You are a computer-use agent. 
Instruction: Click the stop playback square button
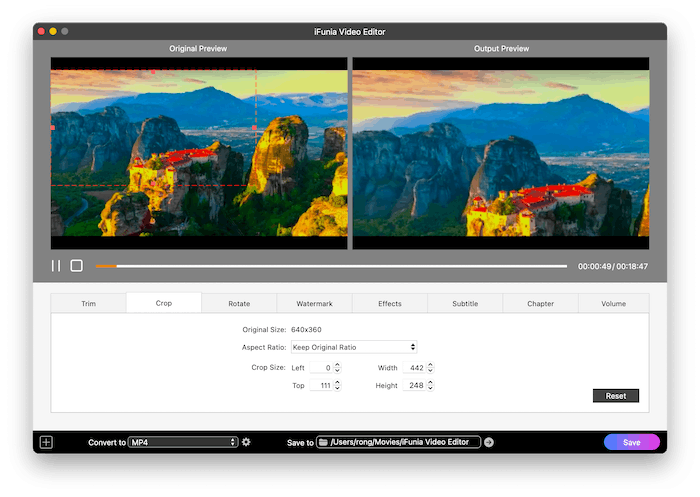pos(76,266)
